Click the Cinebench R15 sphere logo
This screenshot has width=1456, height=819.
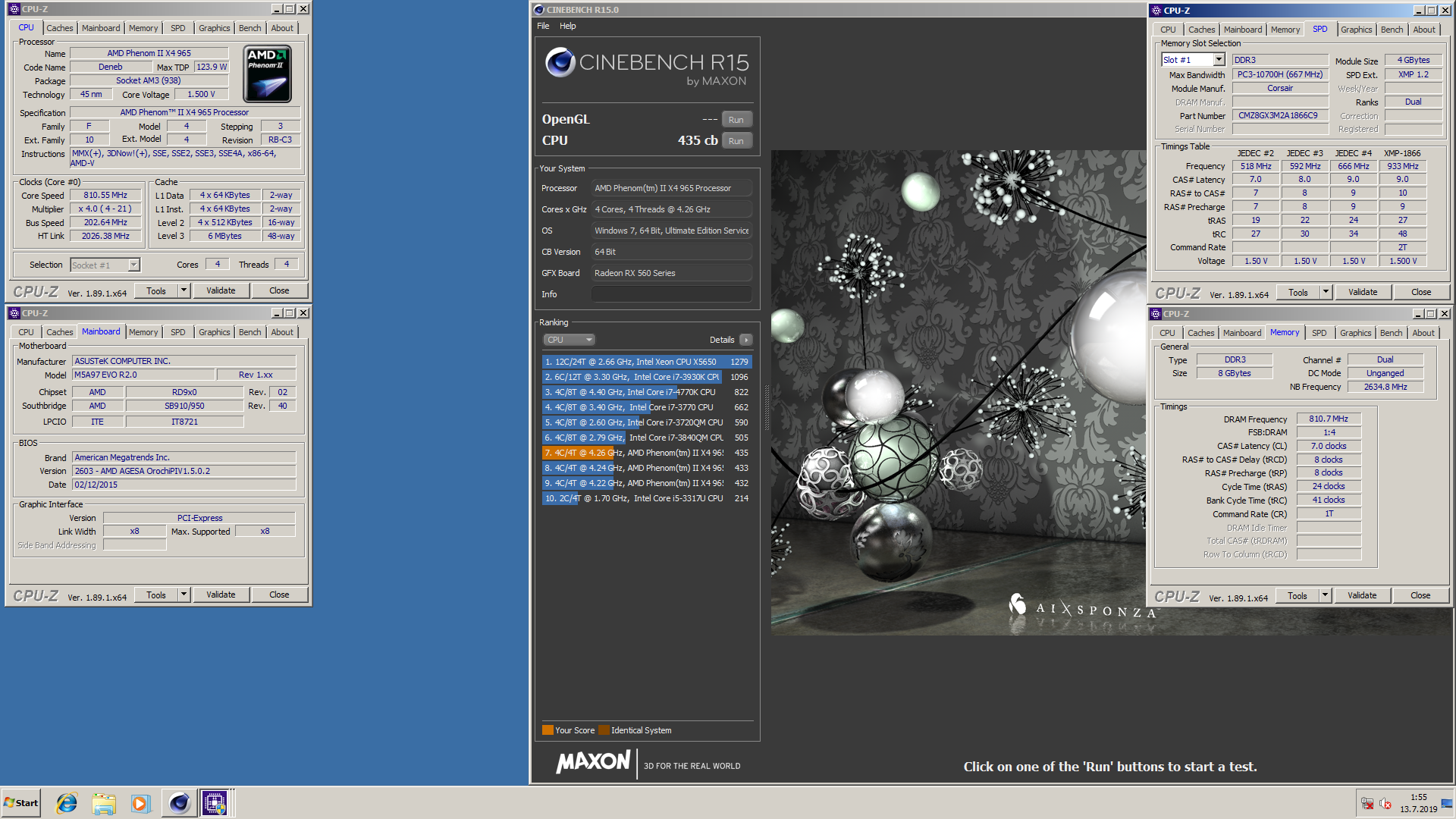point(560,62)
